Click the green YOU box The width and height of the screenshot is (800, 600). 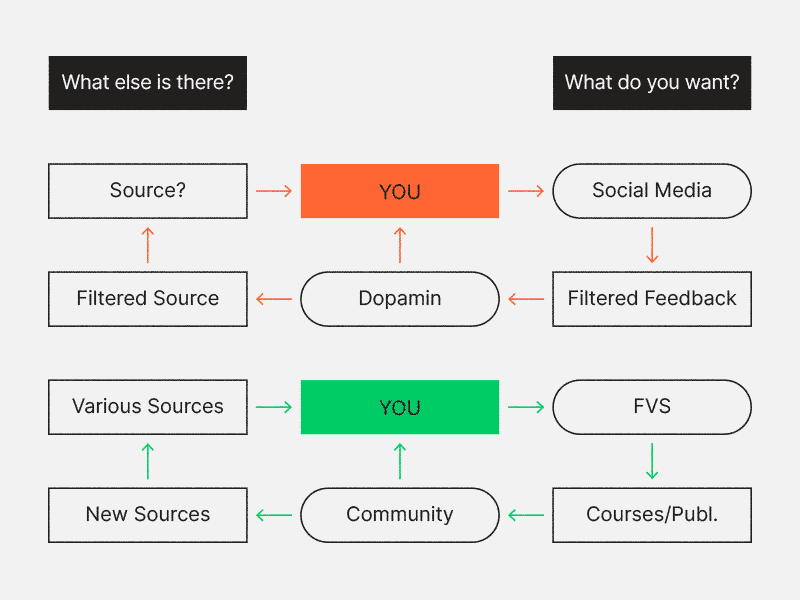[x=399, y=407]
